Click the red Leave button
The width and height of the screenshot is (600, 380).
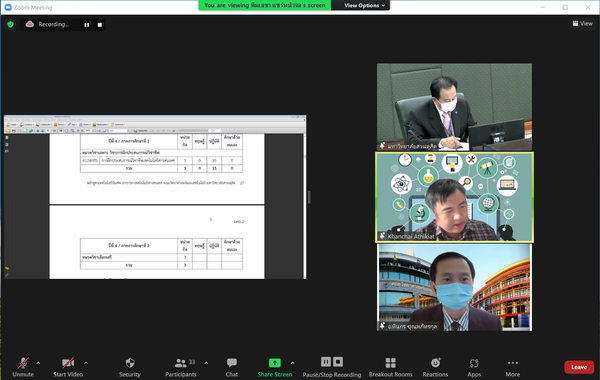point(579,367)
